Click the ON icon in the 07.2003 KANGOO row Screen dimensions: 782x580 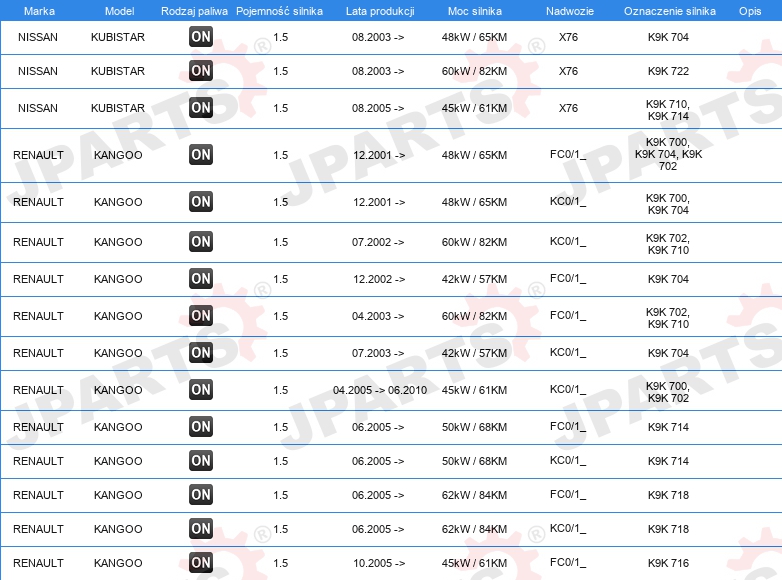tap(201, 352)
